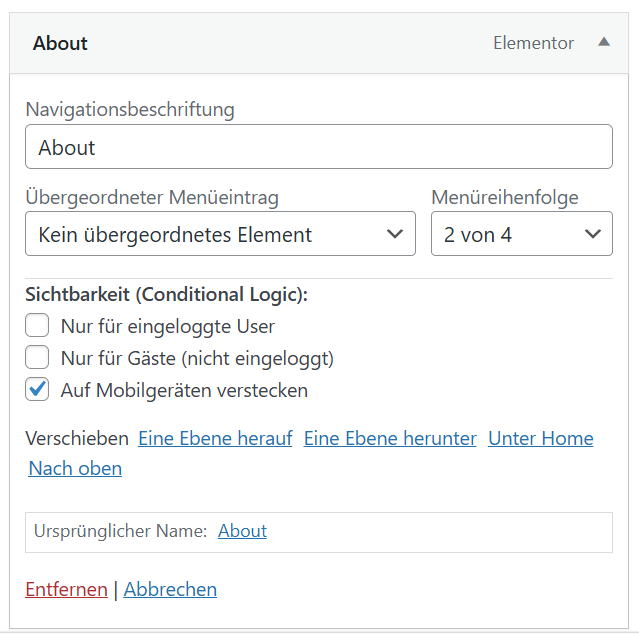Uncheck Auf Mobilgeräten verstecken

[37, 390]
